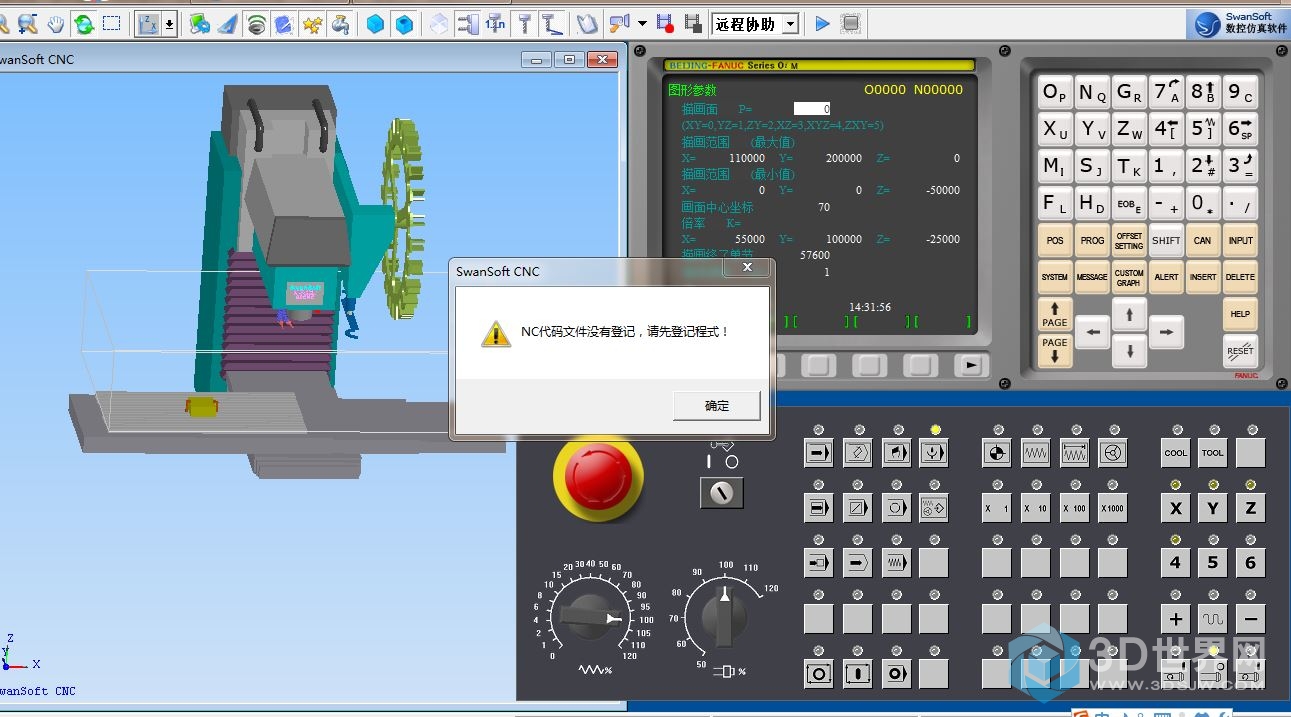Click the SYSTEM key on keypad

coord(1054,277)
